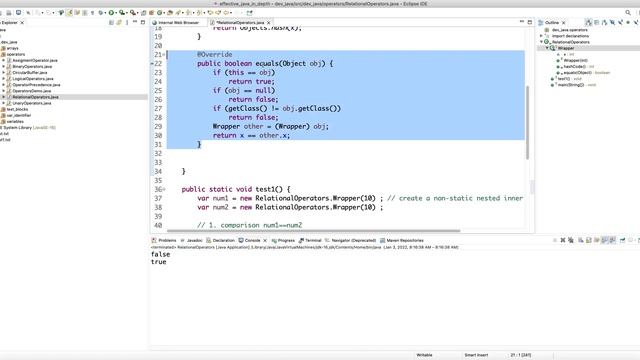Click the editor's vertical scrollbar

coord(527,122)
